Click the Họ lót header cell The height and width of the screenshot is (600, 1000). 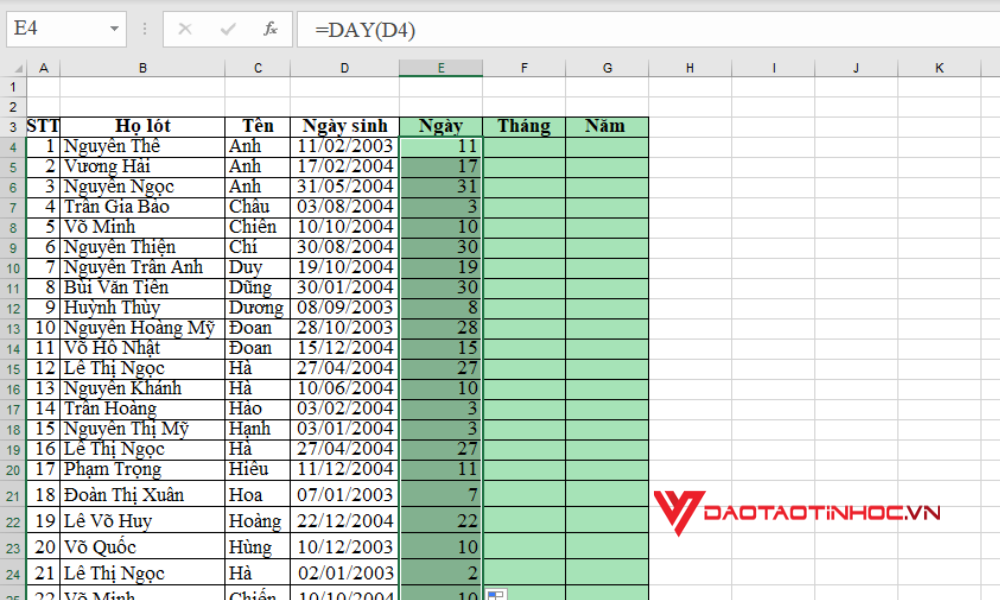click(142, 126)
